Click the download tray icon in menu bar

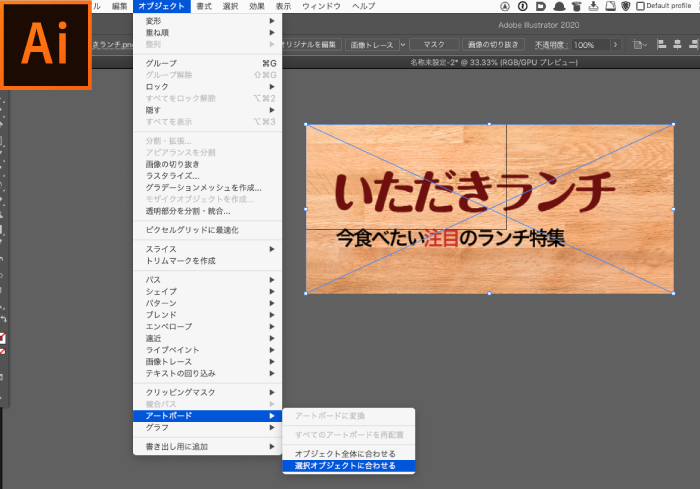594,6
